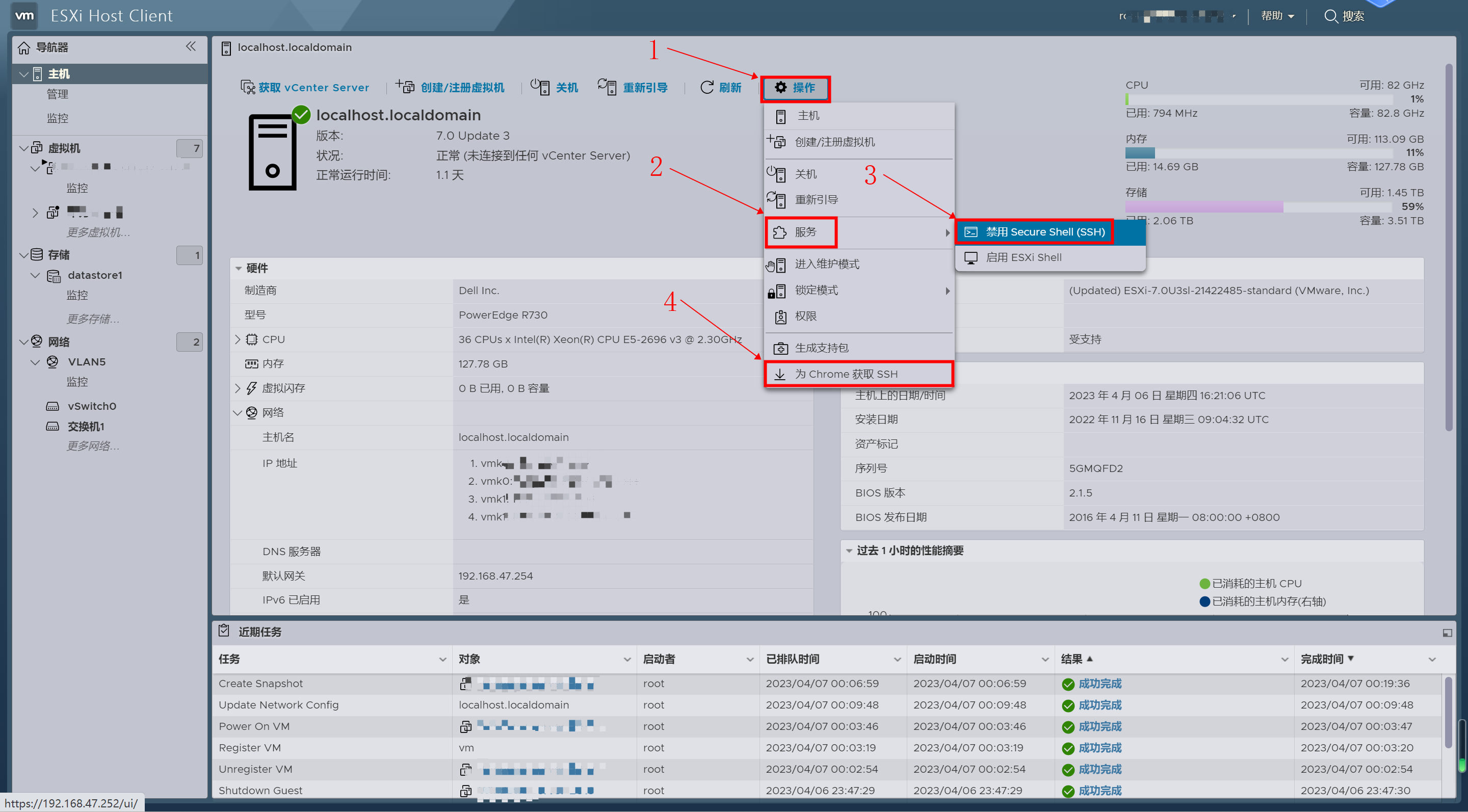Click the 操作 actions button

tap(796, 88)
